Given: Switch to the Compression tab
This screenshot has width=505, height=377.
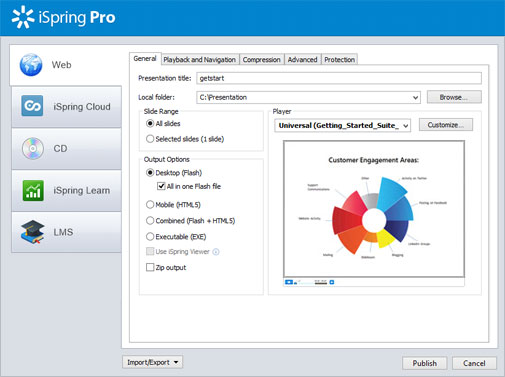Looking at the screenshot, I should (x=262, y=60).
